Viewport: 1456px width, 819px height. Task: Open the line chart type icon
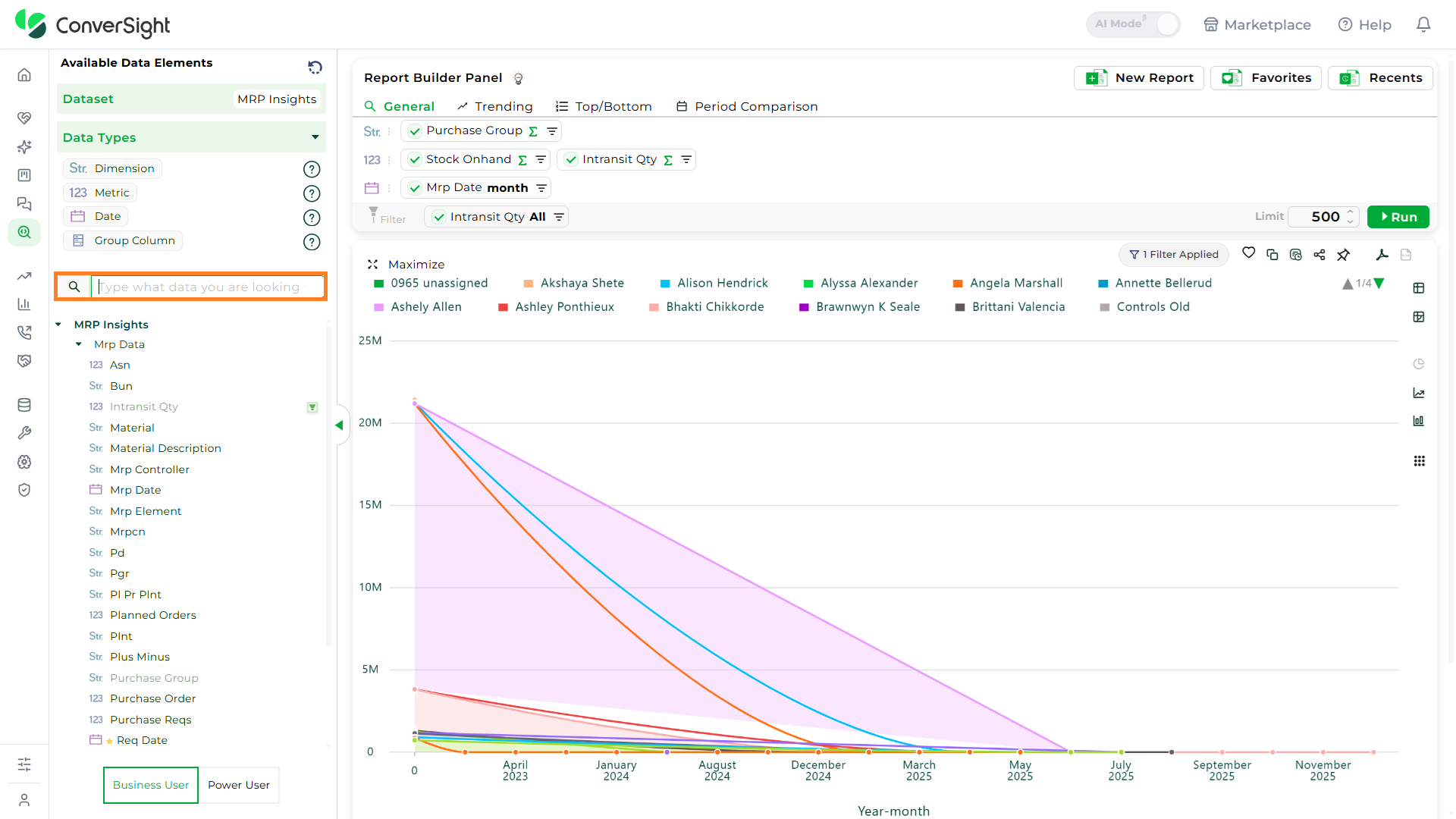(x=1419, y=393)
